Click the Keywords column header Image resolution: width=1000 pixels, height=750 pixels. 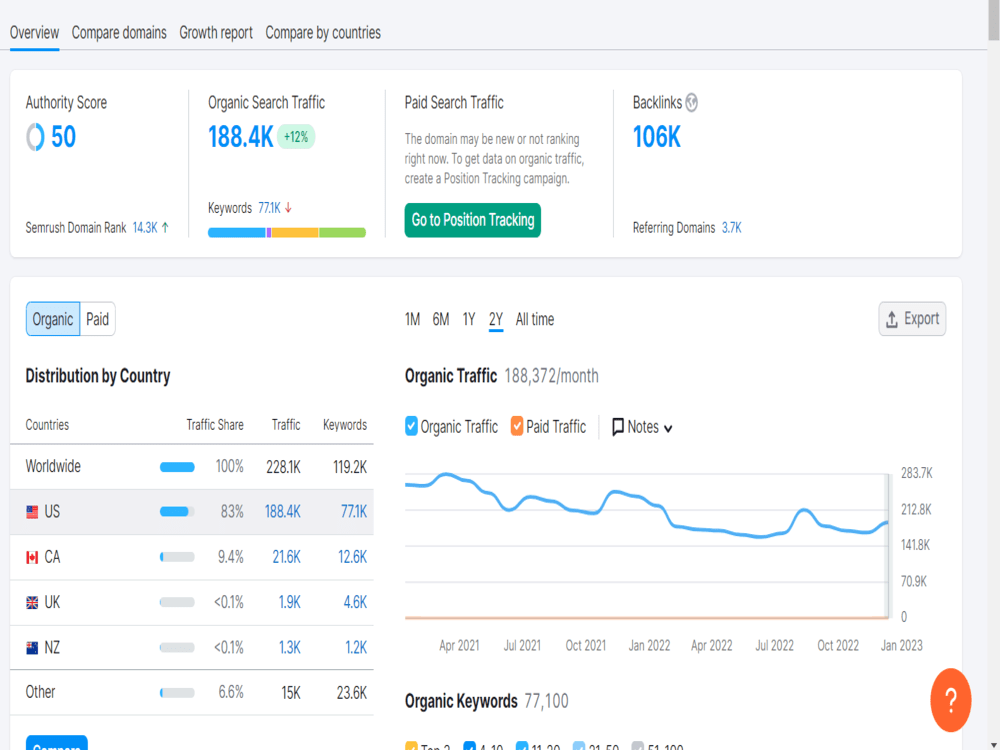coord(345,425)
